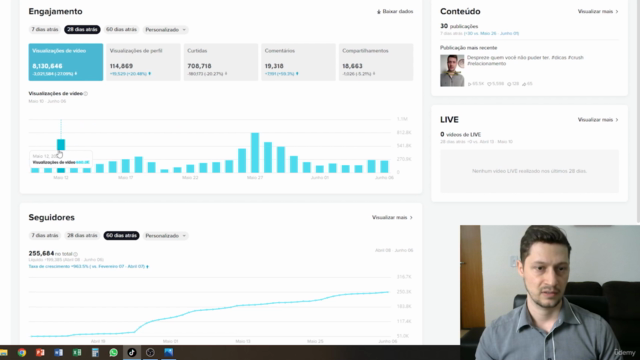The width and height of the screenshot is (640, 360).
Task: Open Personalizado dropdown in Seguidores
Action: tap(165, 236)
